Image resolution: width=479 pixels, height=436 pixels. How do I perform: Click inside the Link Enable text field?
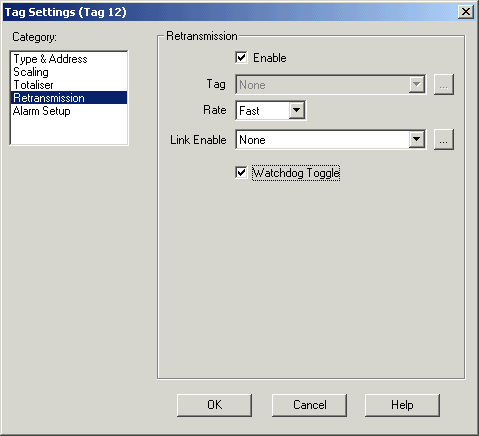pos(323,140)
